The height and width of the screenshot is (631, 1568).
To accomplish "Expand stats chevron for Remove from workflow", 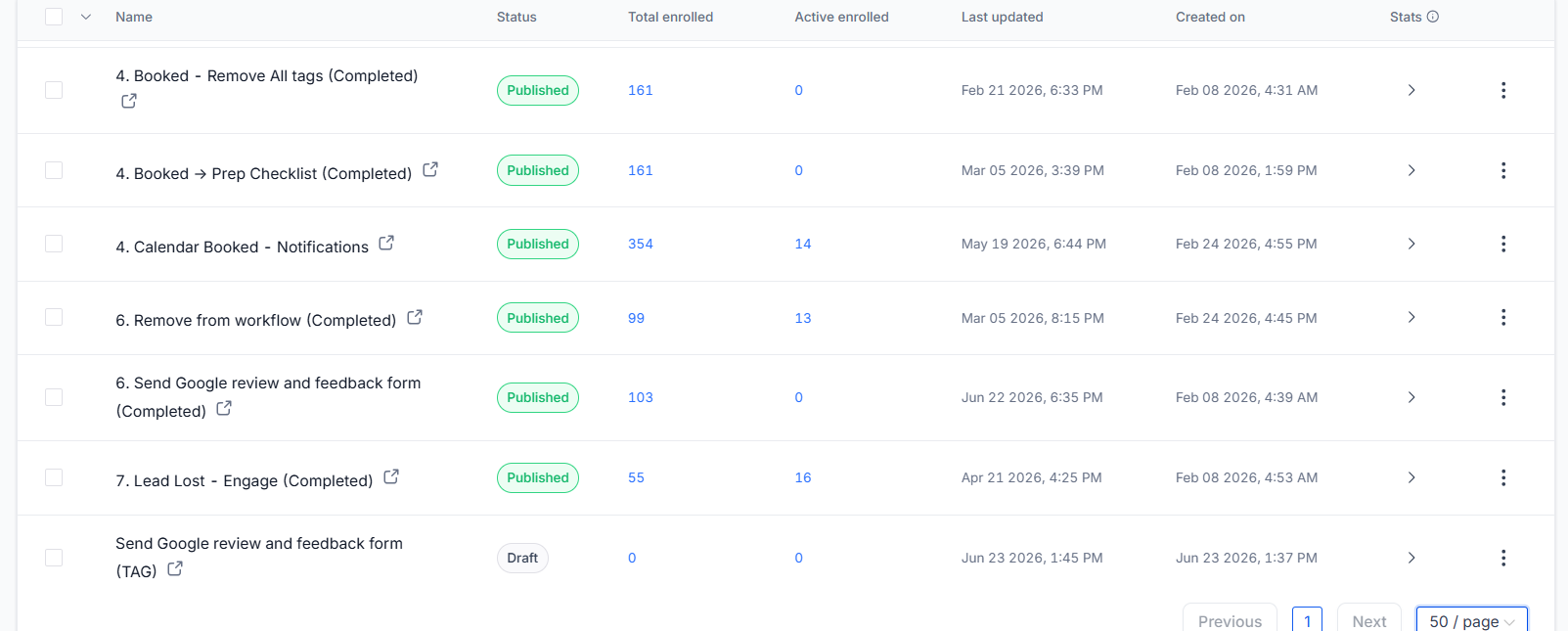I will point(1411,317).
